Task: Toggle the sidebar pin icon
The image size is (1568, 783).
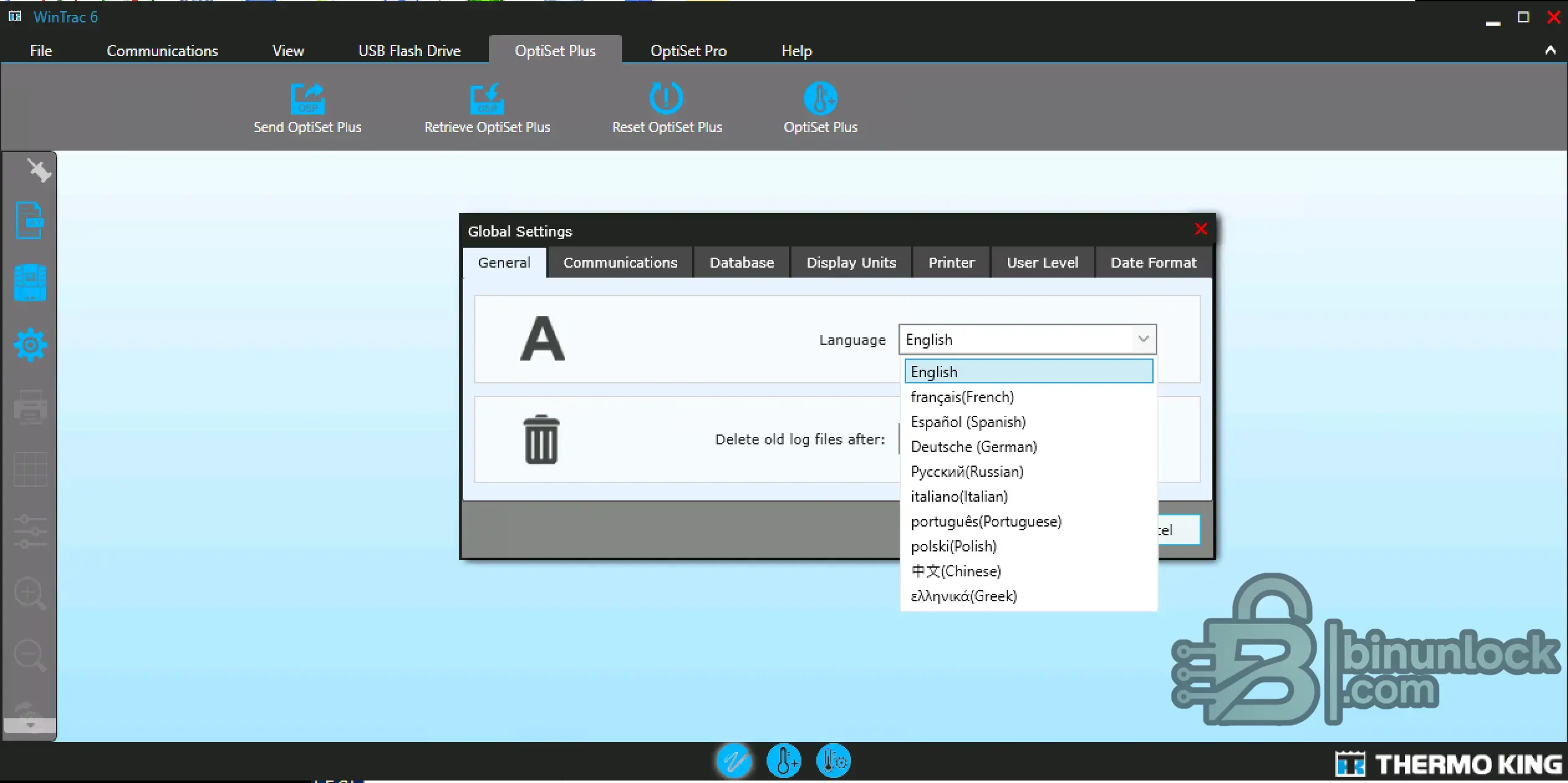Action: (39, 170)
